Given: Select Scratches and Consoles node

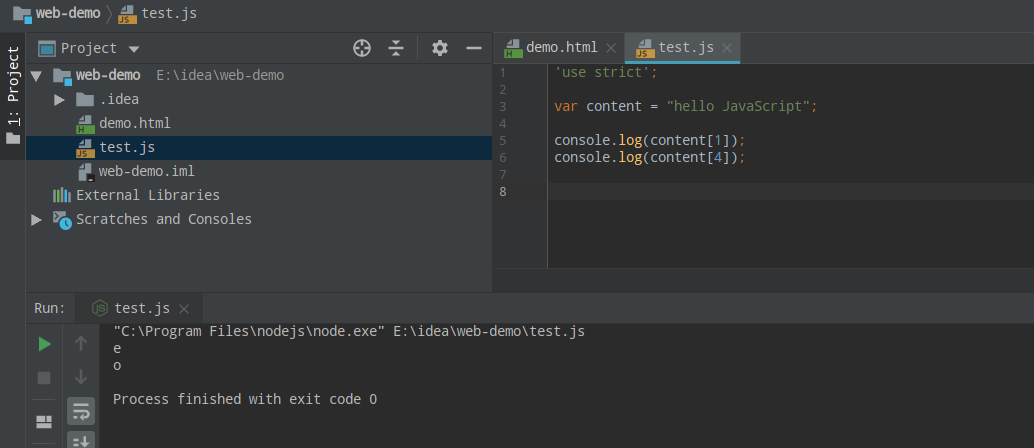Looking at the screenshot, I should coord(164,219).
